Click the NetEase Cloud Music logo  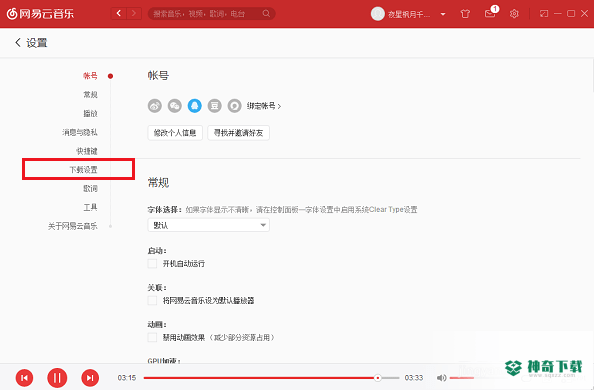(40, 14)
